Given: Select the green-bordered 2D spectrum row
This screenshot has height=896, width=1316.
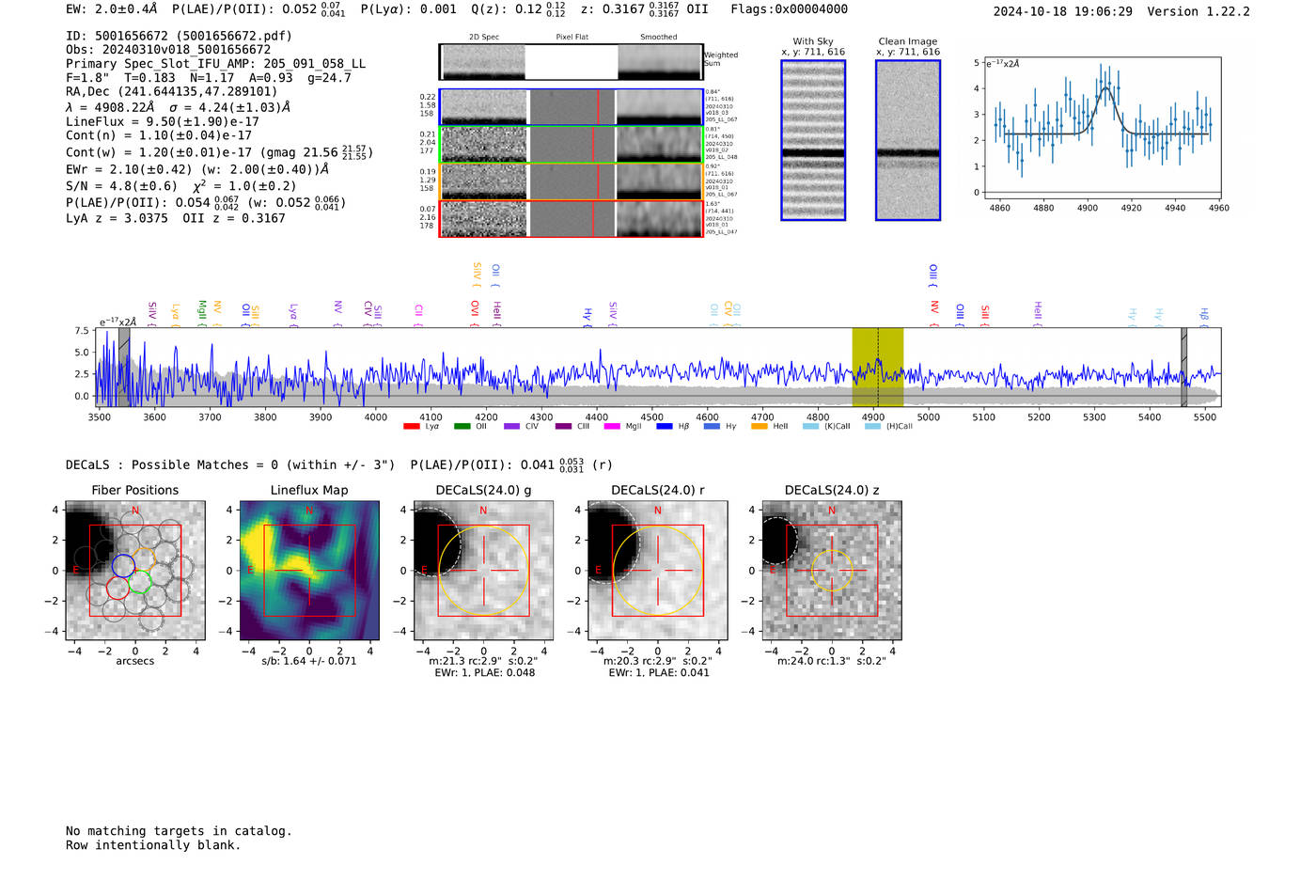Looking at the screenshot, I should pyautogui.click(x=572, y=145).
